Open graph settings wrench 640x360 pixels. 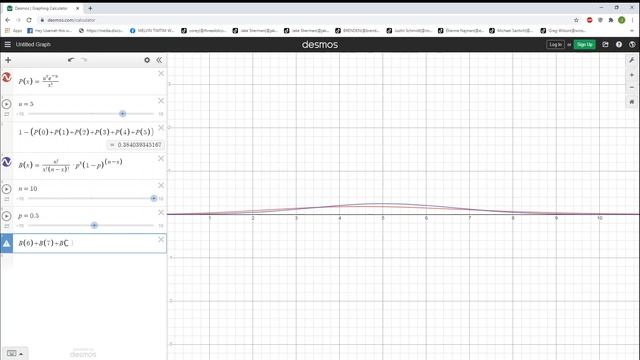pos(631,60)
